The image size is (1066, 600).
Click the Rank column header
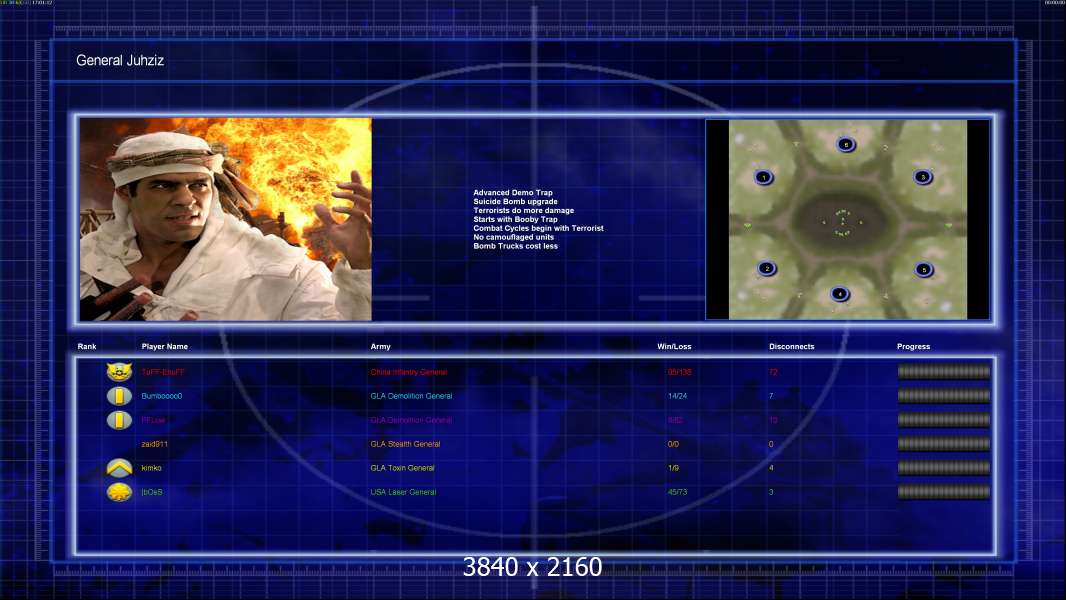[87, 347]
